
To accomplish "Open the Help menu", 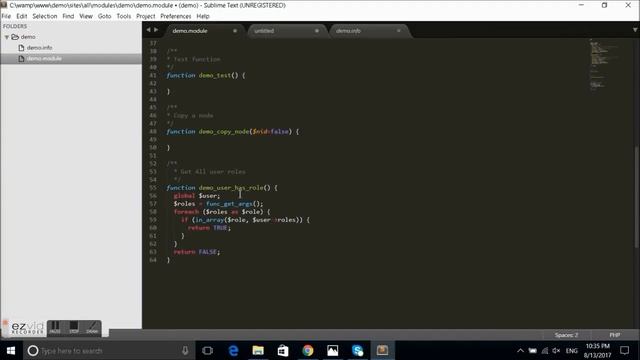I will (203, 16).
